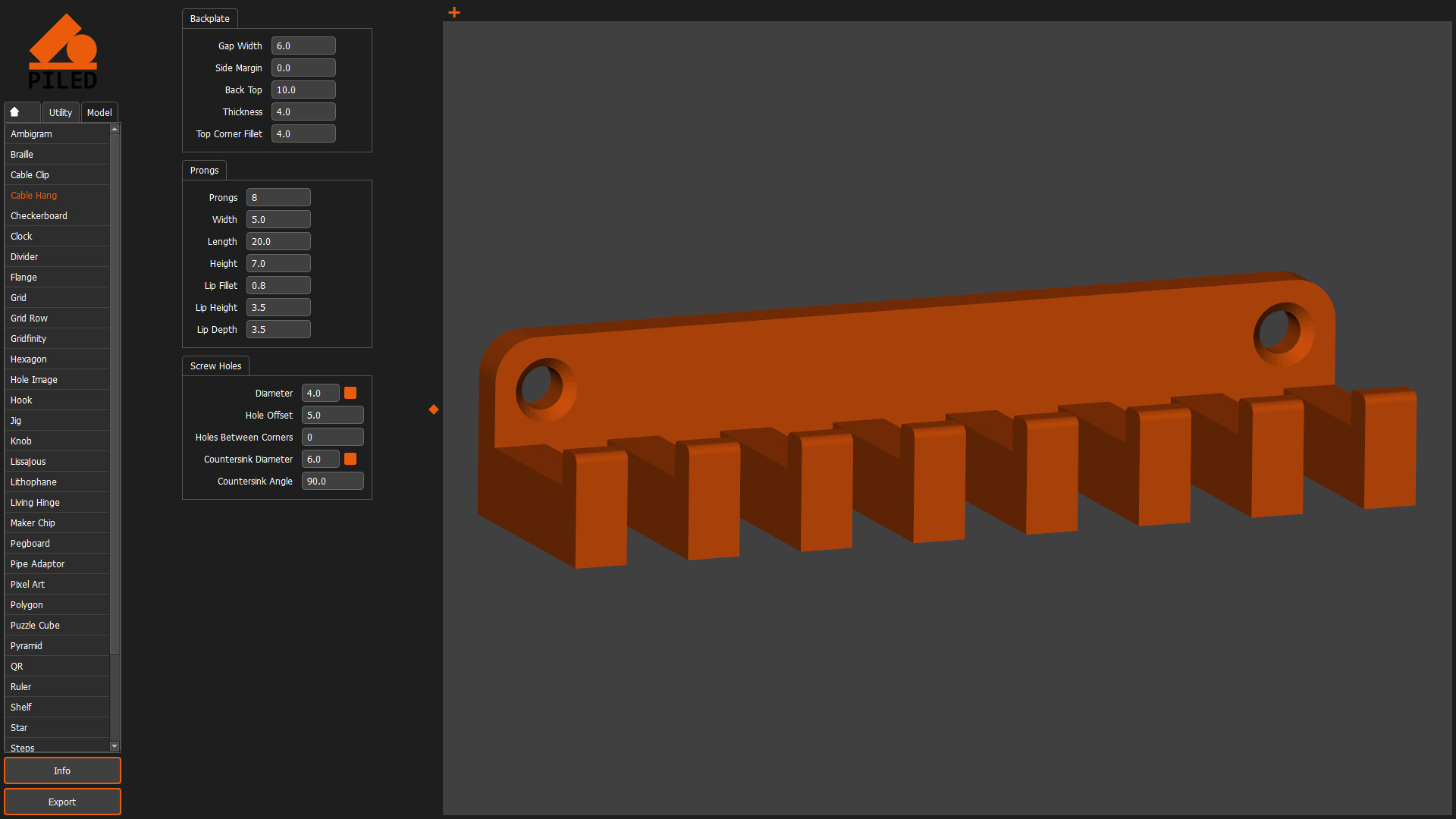The height and width of the screenshot is (819, 1456).
Task: Edit the Gap Width value
Action: [x=303, y=45]
